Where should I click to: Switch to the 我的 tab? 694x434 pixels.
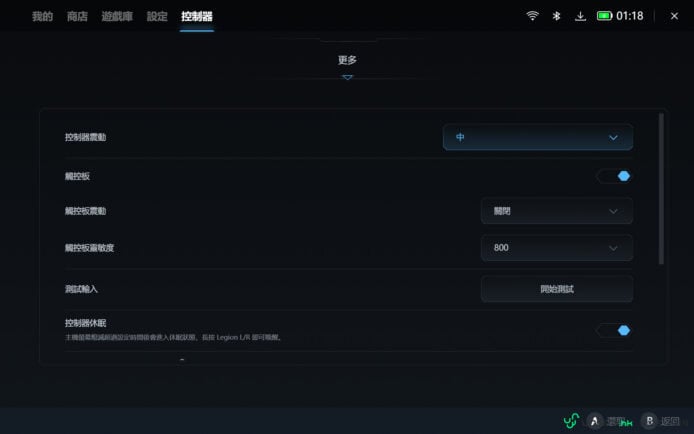tap(42, 16)
